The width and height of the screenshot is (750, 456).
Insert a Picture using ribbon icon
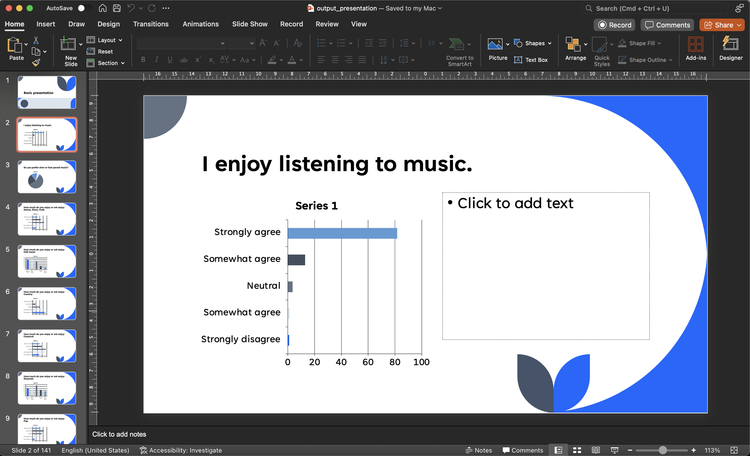[x=495, y=44]
